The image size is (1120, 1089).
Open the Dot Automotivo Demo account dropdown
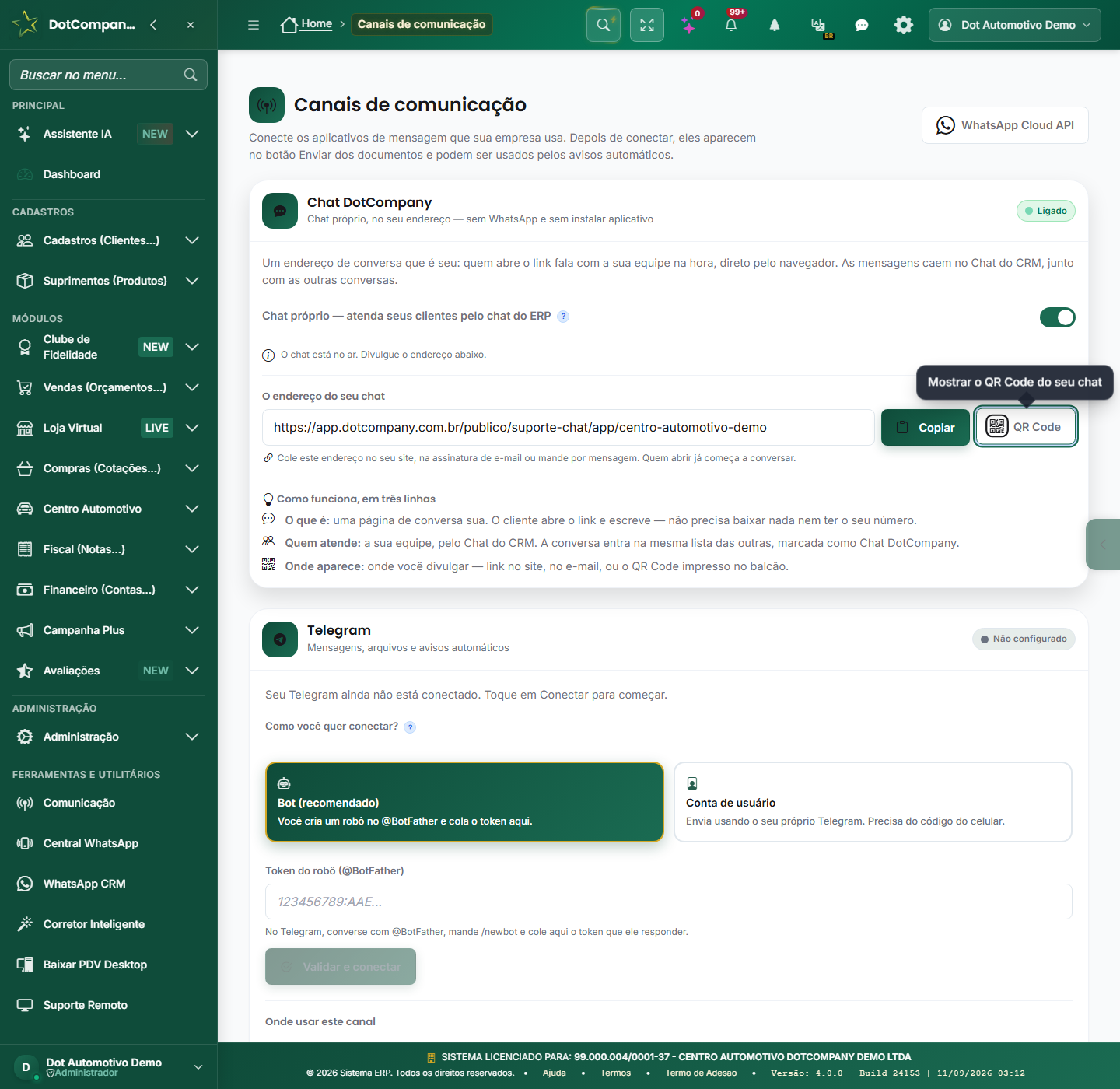click(1014, 25)
